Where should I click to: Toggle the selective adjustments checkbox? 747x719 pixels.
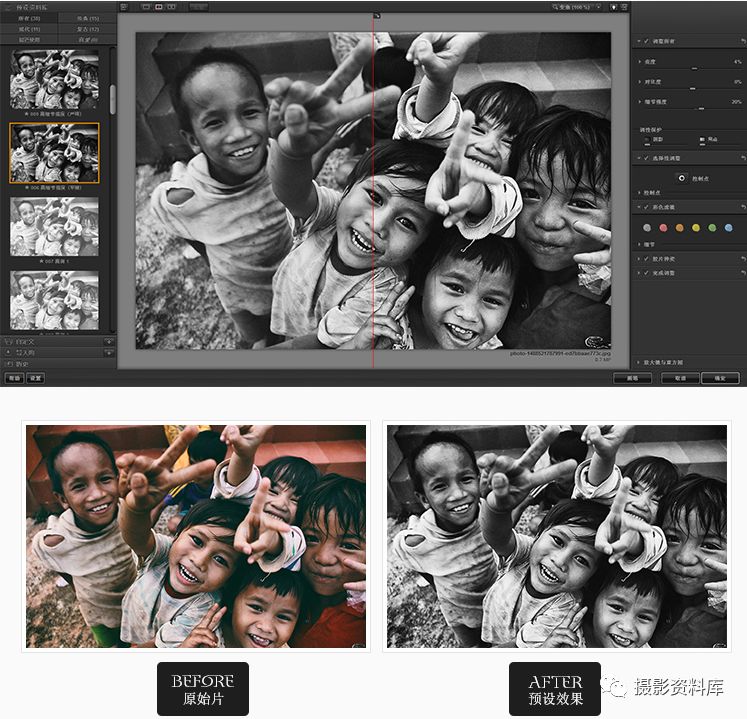coord(647,158)
